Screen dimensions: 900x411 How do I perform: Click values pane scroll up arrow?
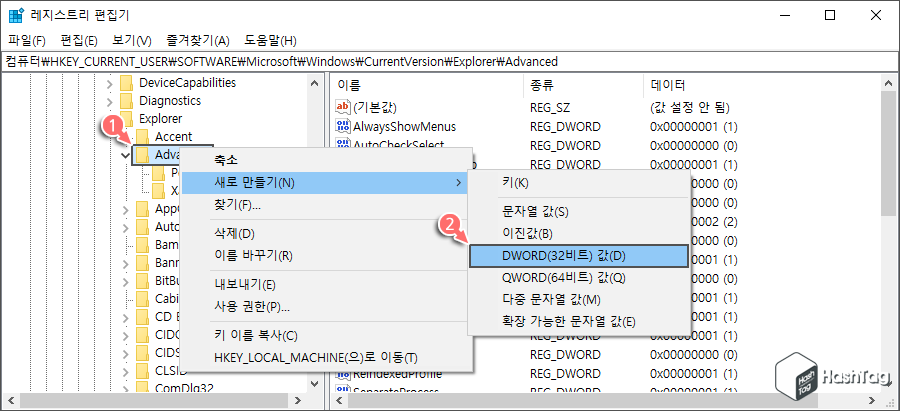pyautogui.click(x=889, y=83)
